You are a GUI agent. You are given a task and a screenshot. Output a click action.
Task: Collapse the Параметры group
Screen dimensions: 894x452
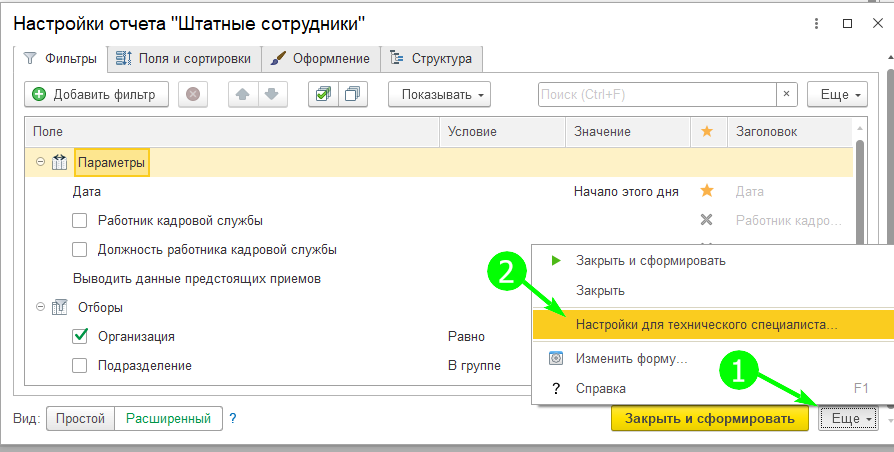(x=41, y=162)
